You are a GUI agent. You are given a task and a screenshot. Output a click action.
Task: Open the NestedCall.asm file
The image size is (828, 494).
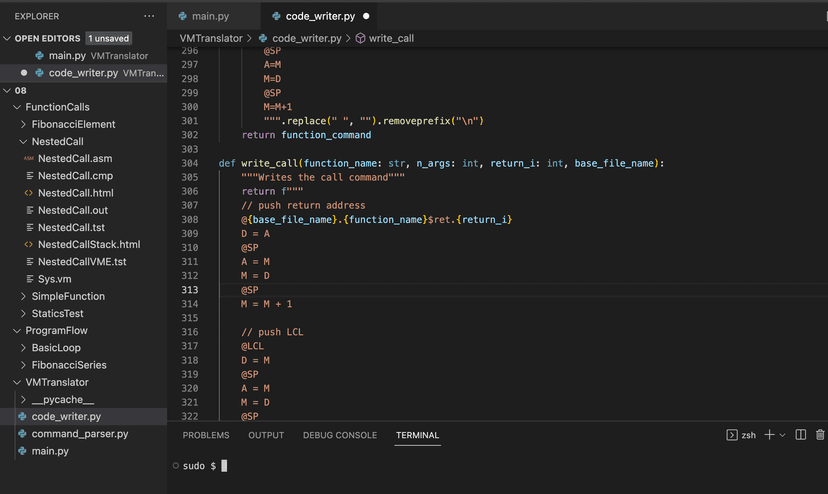pos(74,158)
